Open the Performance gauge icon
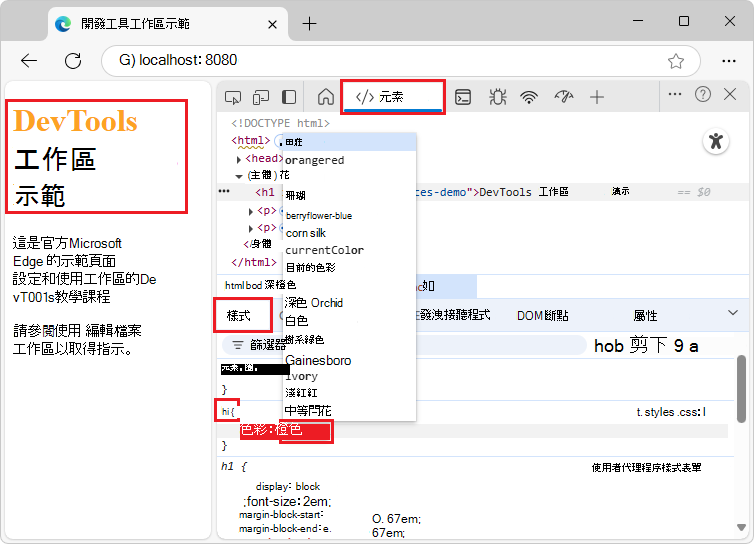The width and height of the screenshot is (754, 544). [x=564, y=97]
